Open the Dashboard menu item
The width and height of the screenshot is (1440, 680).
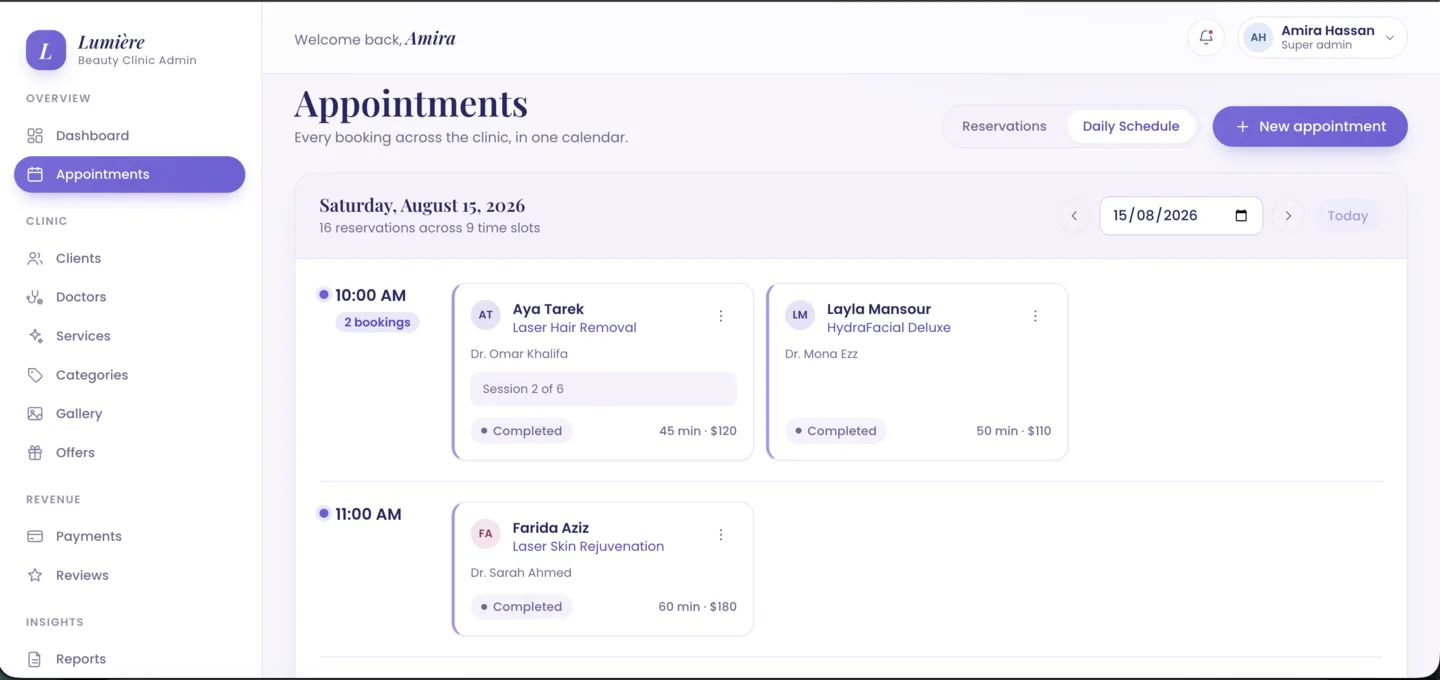tap(130, 136)
